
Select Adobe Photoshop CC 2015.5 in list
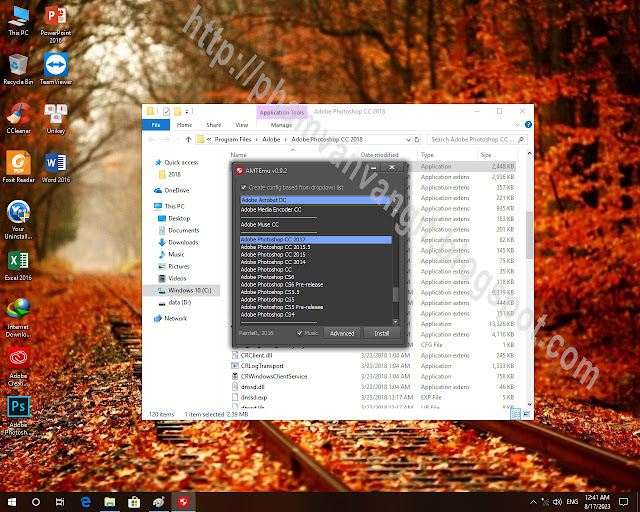click(x=316, y=247)
